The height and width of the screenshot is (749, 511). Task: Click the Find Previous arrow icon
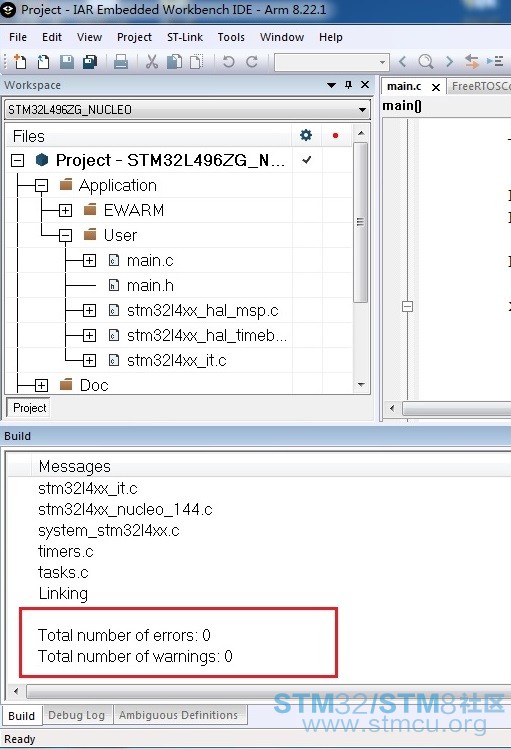(403, 62)
